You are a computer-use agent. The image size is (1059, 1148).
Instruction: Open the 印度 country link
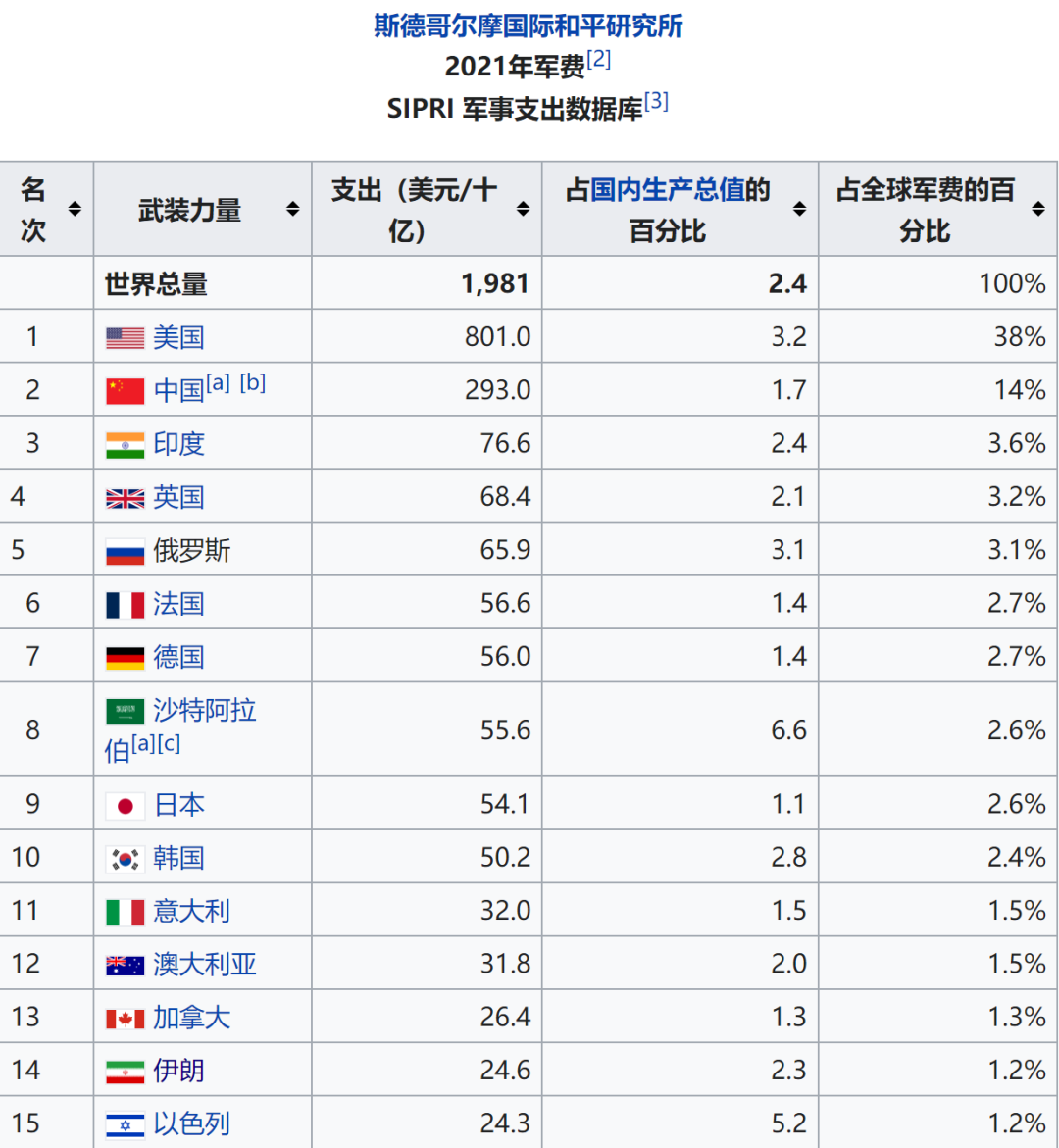coord(178,444)
